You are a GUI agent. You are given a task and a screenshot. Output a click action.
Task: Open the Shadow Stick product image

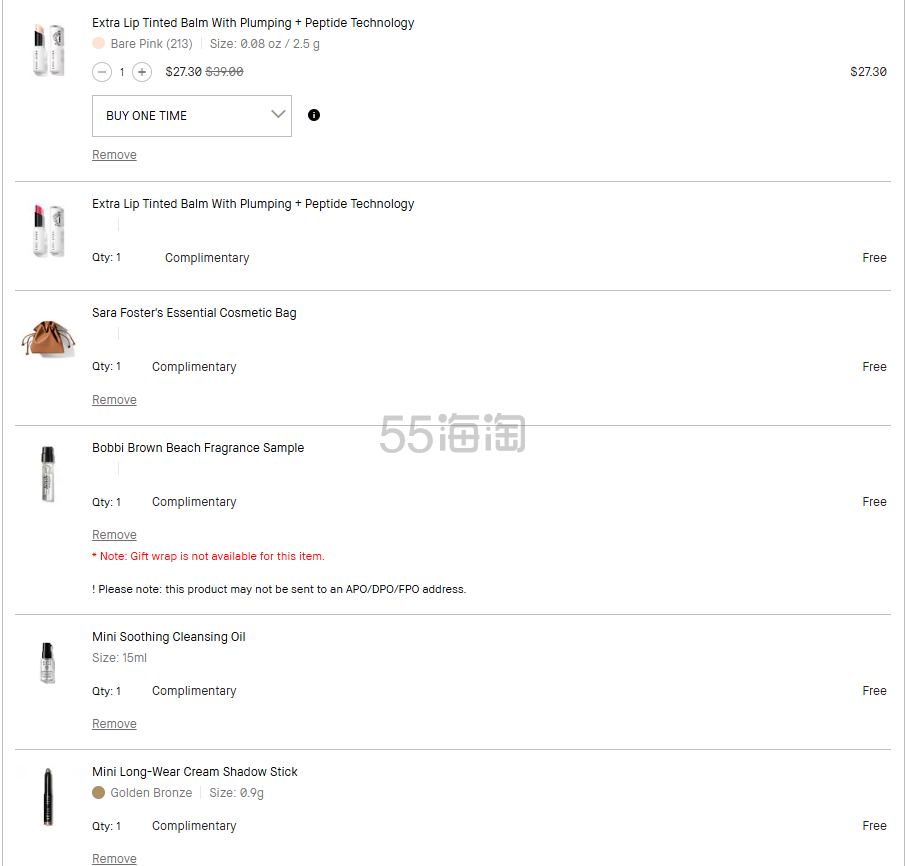pyautogui.click(x=48, y=797)
